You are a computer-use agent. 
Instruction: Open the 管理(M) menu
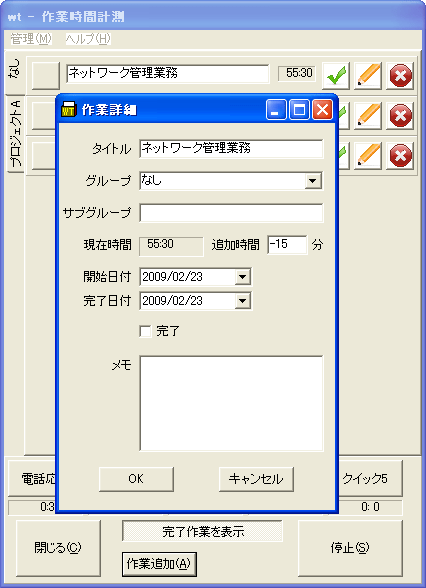pyautogui.click(x=31, y=39)
